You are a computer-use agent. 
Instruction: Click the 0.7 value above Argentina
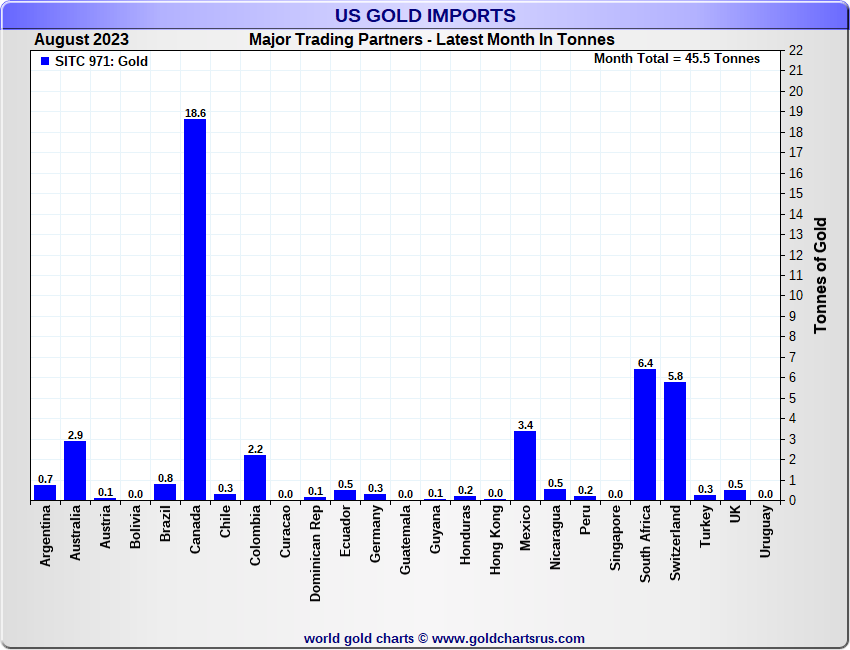click(45, 479)
